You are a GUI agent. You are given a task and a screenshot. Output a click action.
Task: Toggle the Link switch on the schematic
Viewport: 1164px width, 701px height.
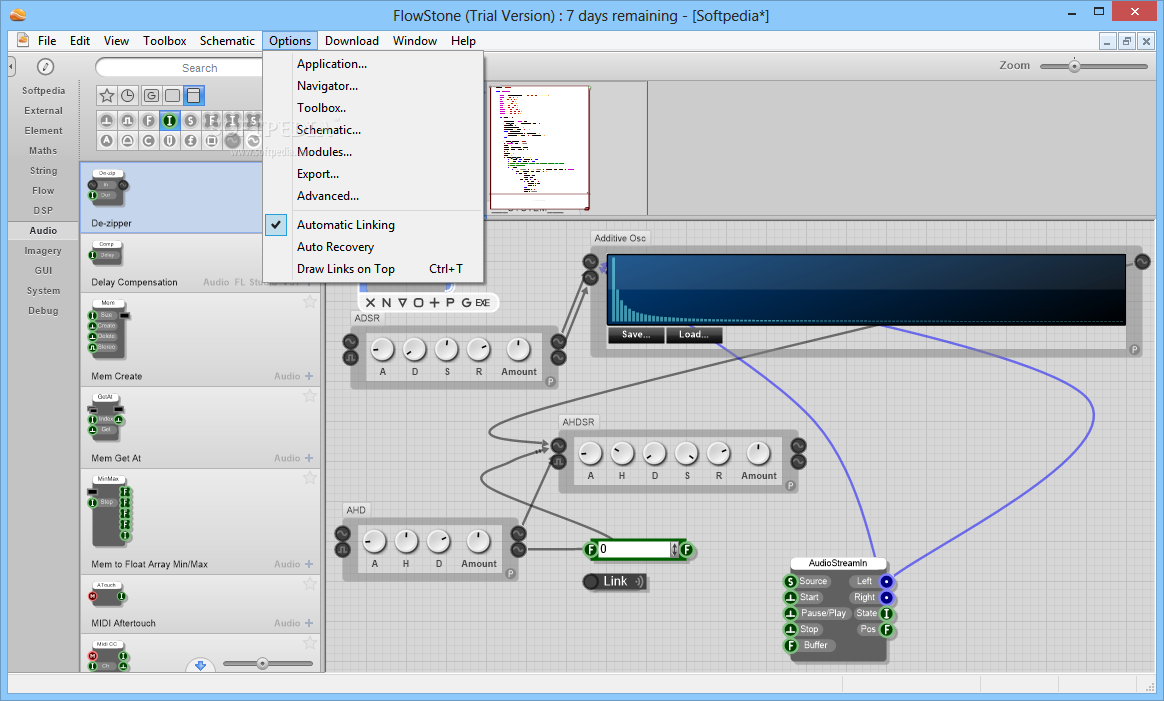click(615, 581)
